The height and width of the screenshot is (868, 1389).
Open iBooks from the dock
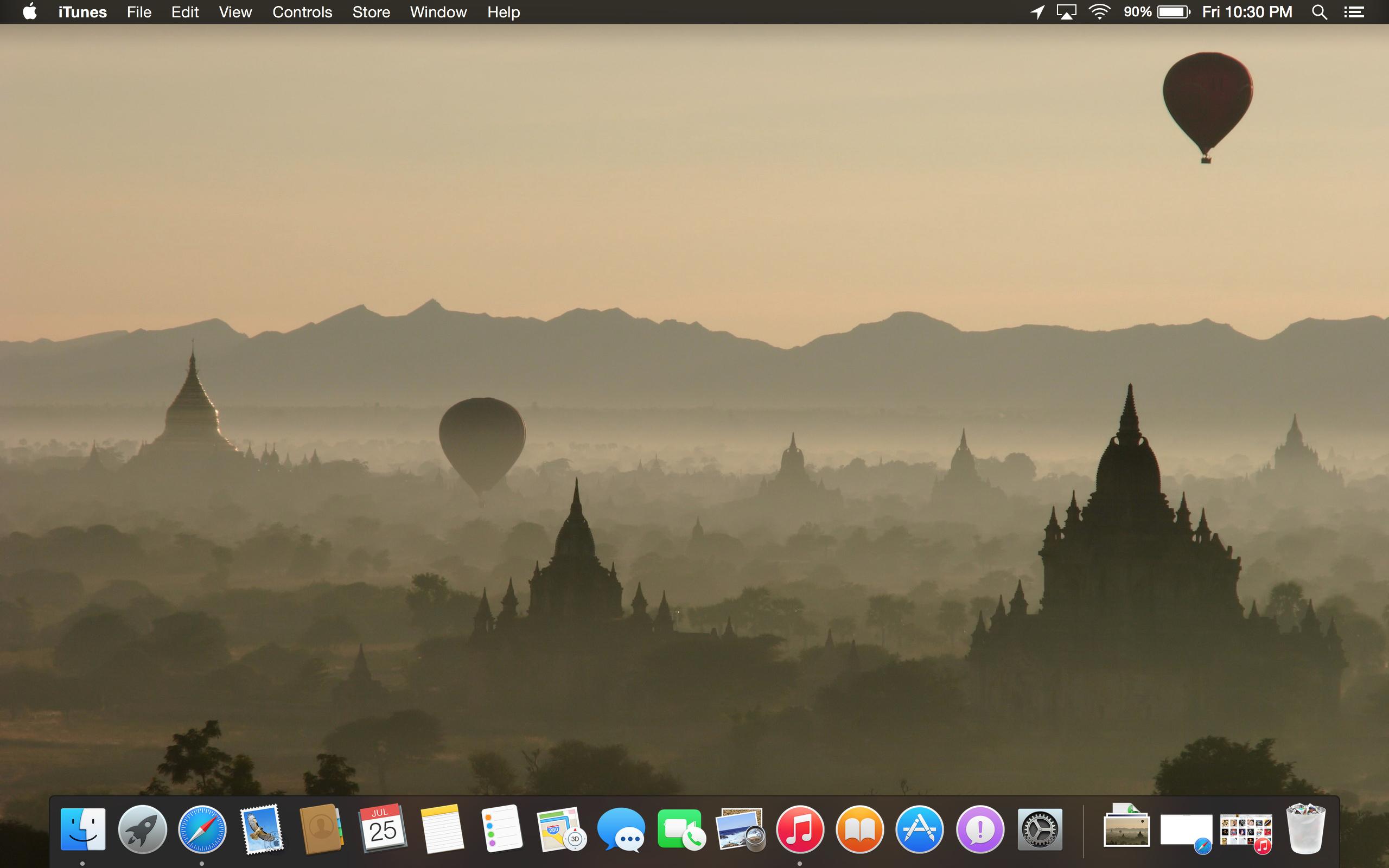pyautogui.click(x=859, y=829)
